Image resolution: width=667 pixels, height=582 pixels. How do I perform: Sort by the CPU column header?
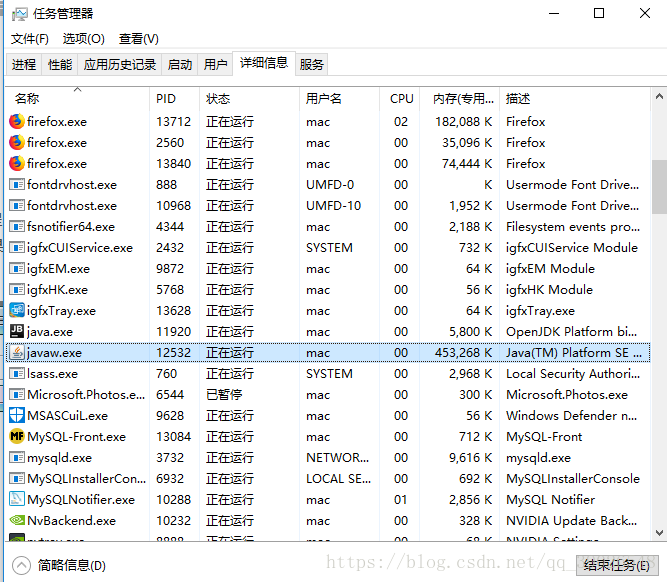coord(399,99)
